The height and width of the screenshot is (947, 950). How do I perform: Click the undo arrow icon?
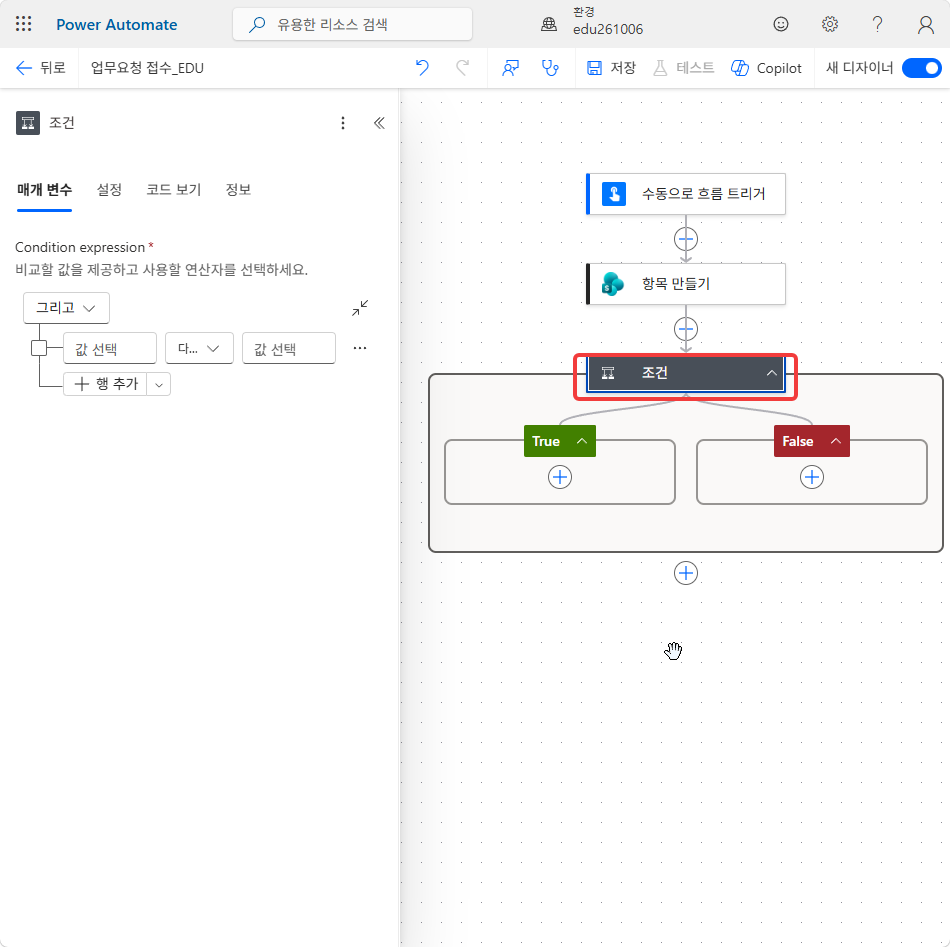point(422,68)
